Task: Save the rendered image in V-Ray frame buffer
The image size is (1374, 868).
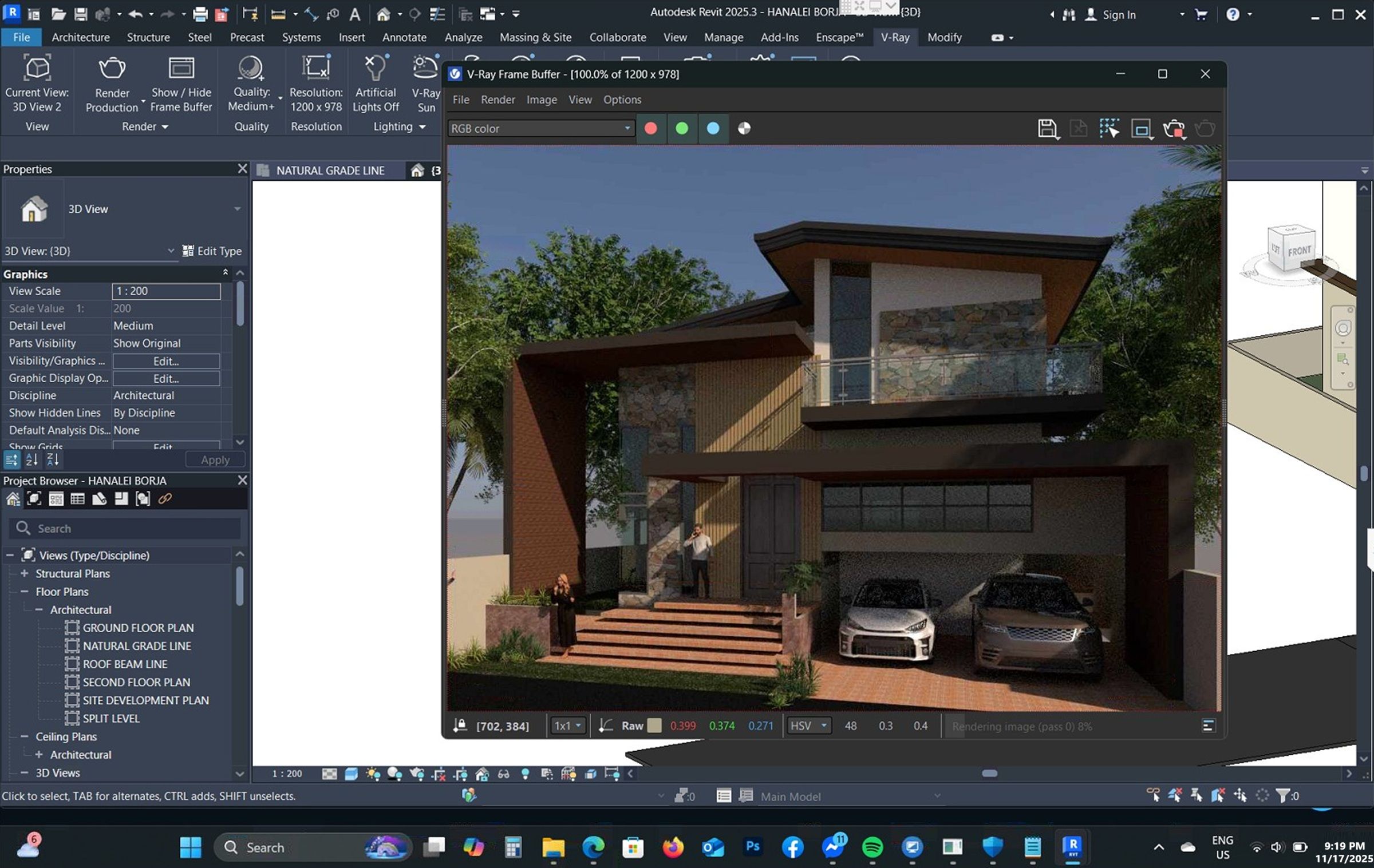Action: coord(1048,129)
